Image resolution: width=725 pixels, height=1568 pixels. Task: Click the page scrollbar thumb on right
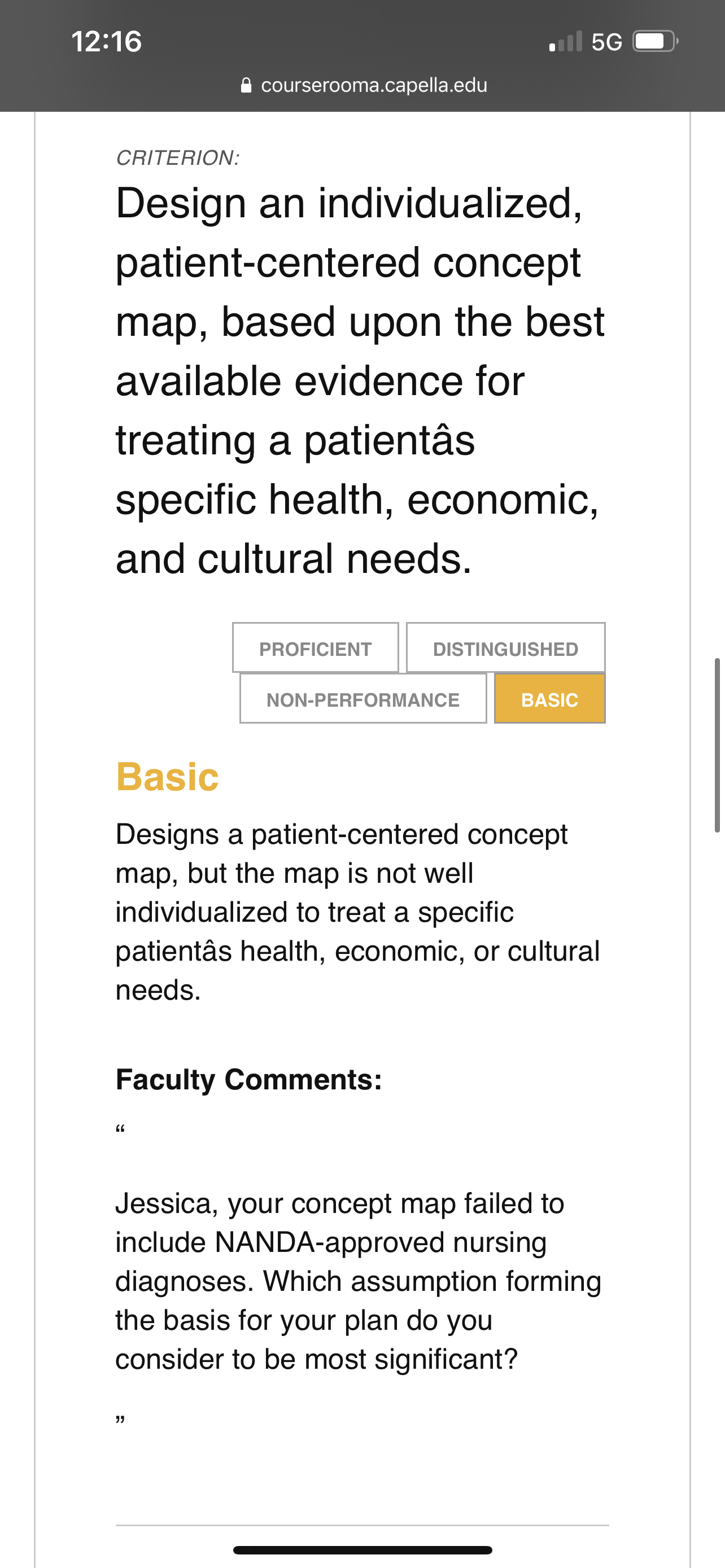click(x=717, y=745)
